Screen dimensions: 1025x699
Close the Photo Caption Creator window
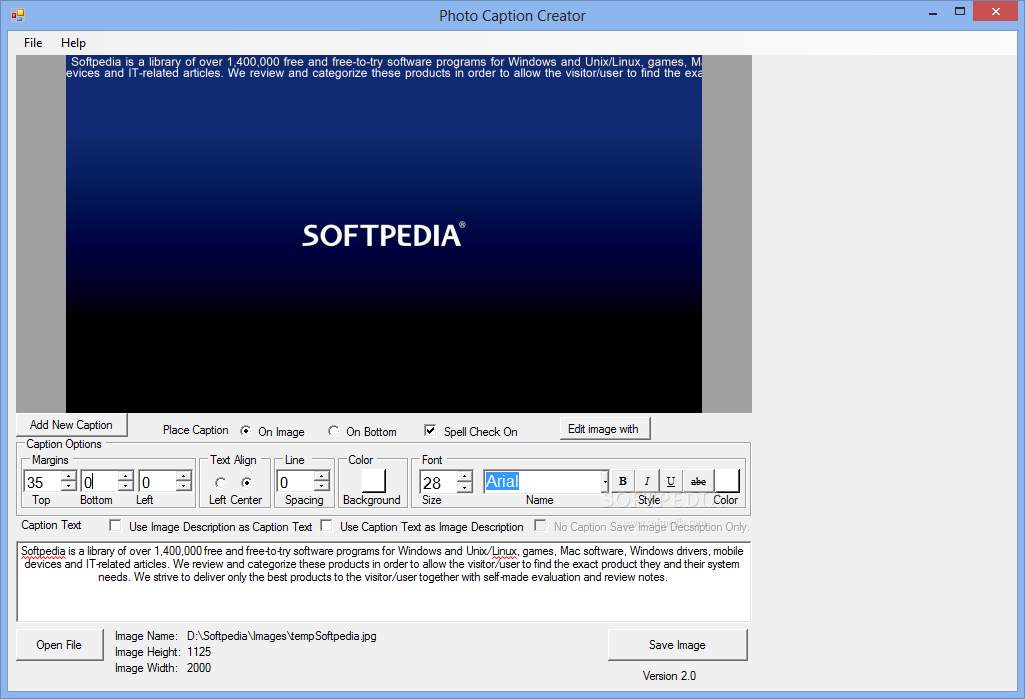tap(996, 12)
